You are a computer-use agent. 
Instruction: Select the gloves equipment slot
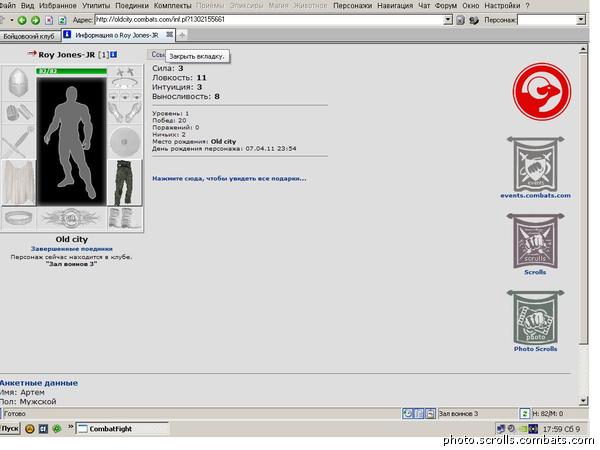point(18,112)
